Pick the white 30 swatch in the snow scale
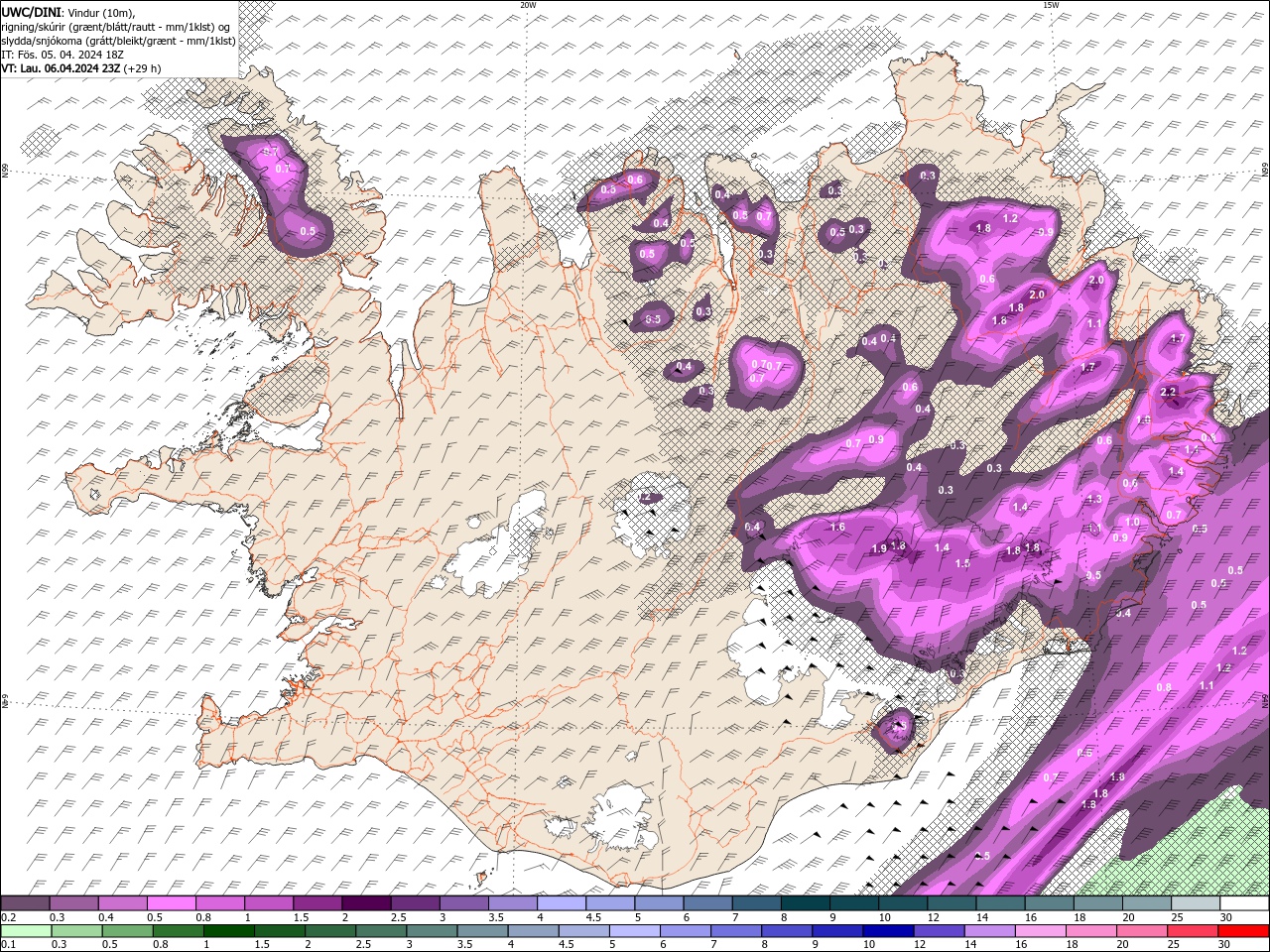This screenshot has width=1270, height=952. pyautogui.click(x=1244, y=903)
